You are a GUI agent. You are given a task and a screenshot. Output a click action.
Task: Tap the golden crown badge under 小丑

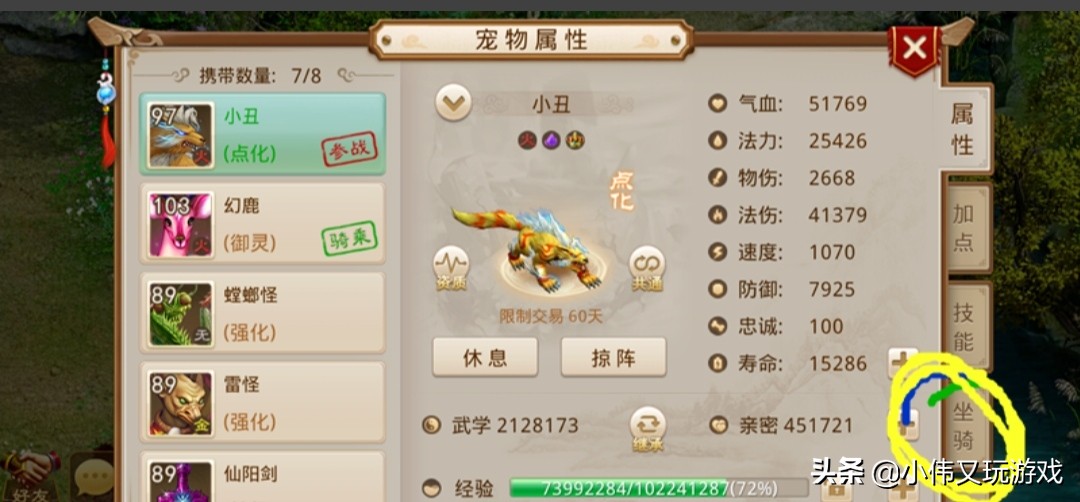click(575, 140)
